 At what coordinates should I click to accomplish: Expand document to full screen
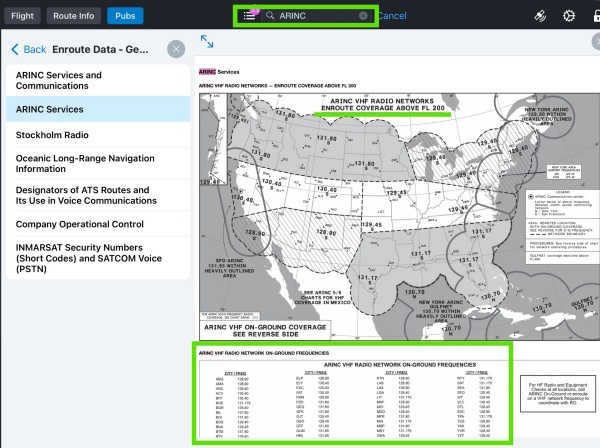pos(207,41)
